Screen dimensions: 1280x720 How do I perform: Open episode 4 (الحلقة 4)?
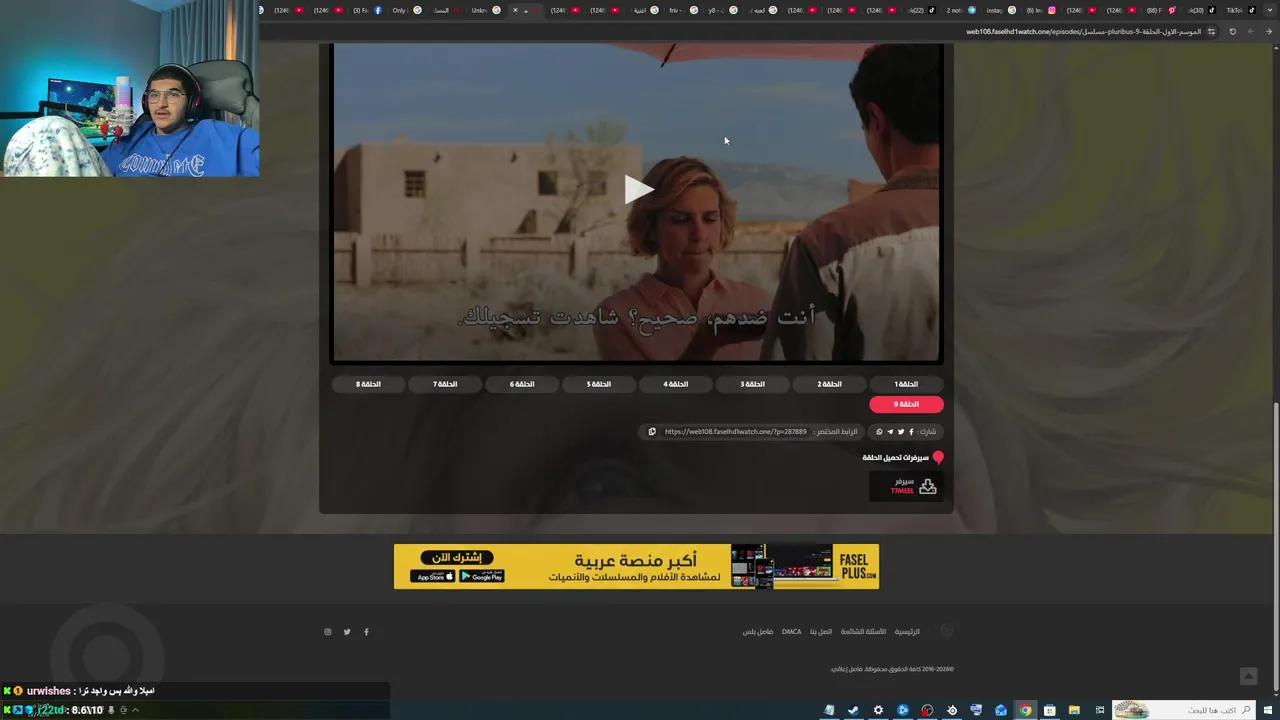click(675, 384)
